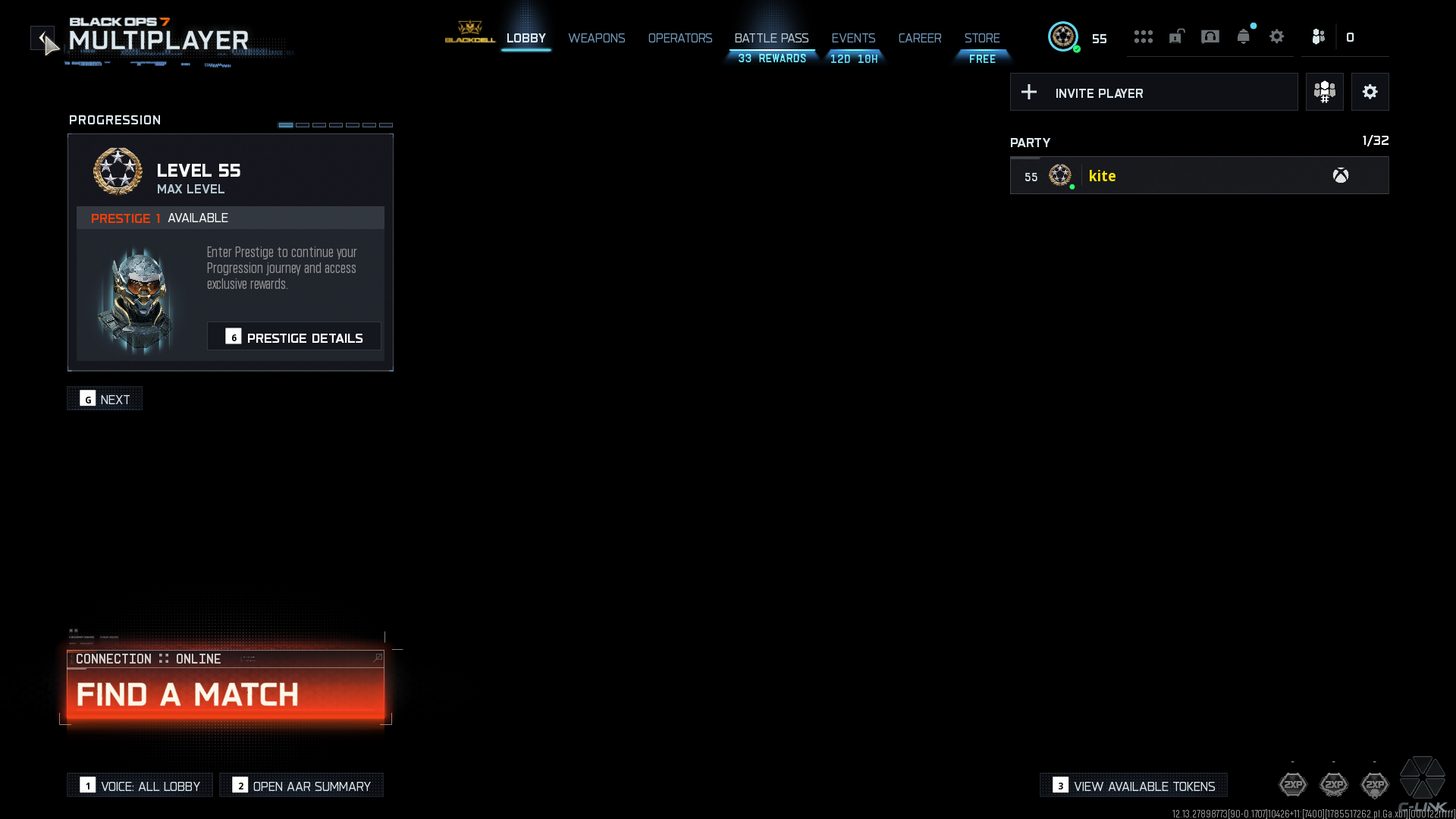Click the Xbox platform icon on kite's row
This screenshot has height=819, width=1456.
click(1341, 176)
